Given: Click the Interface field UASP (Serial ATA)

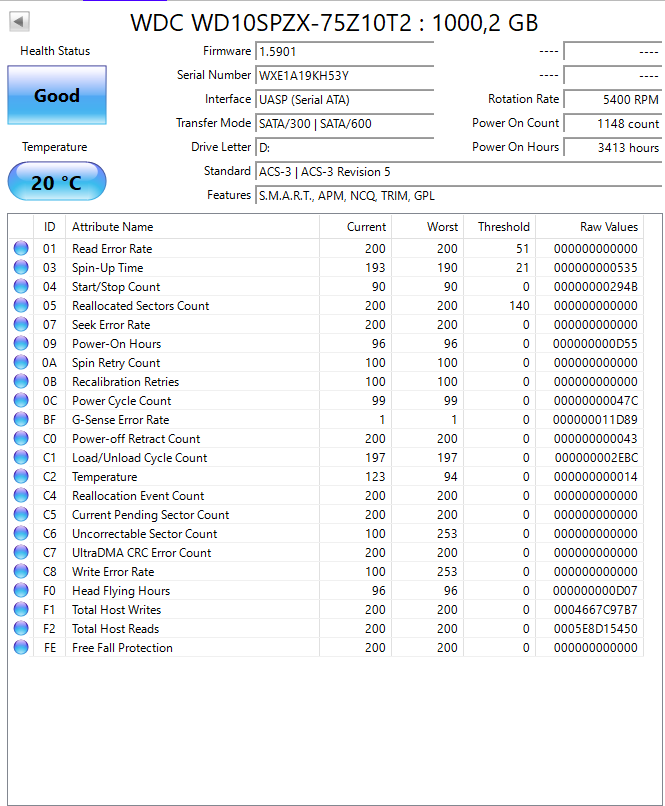Looking at the screenshot, I should (345, 100).
